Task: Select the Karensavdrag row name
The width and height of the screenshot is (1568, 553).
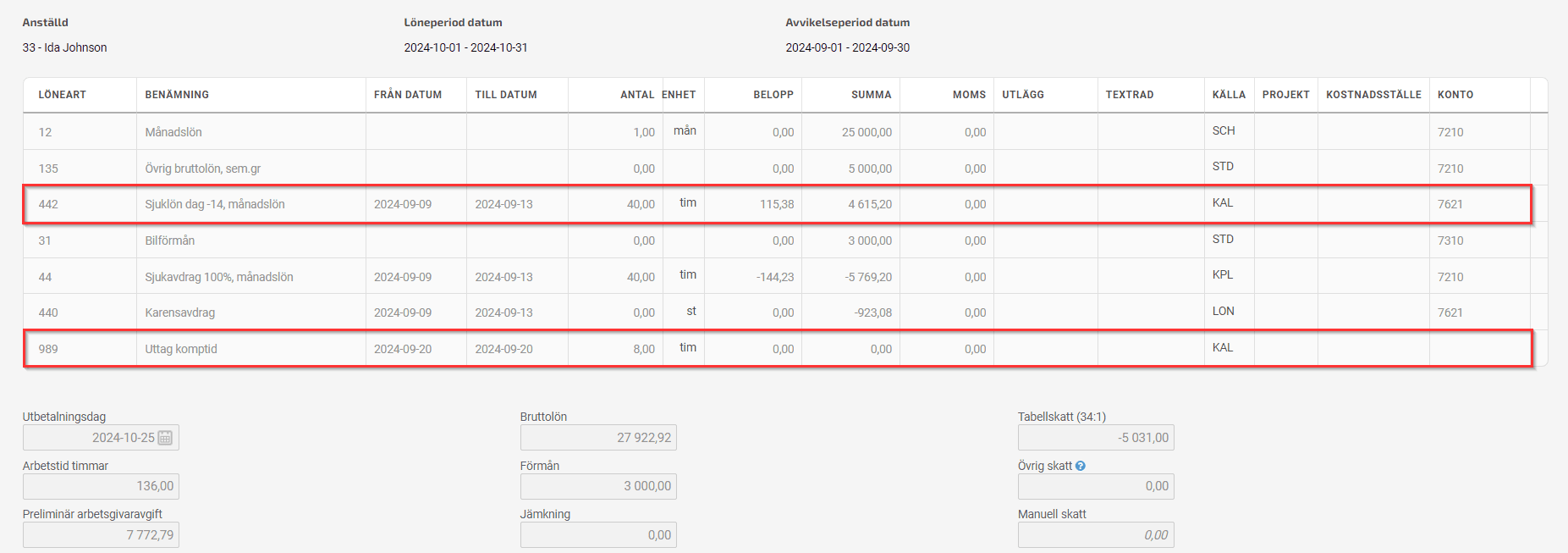Action: pos(180,312)
